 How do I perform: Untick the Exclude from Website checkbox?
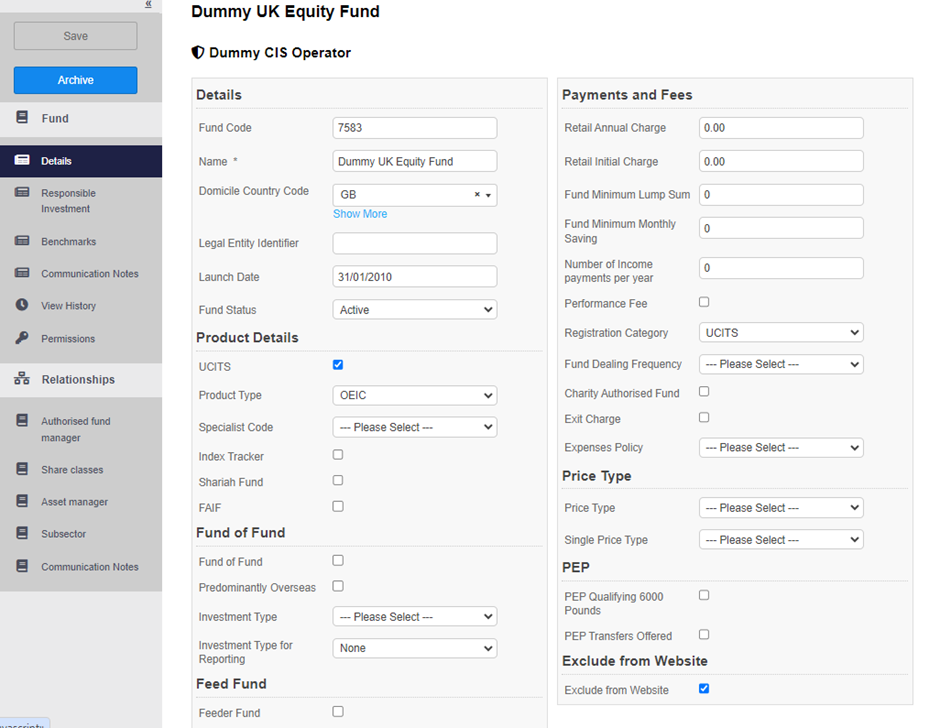pos(704,689)
